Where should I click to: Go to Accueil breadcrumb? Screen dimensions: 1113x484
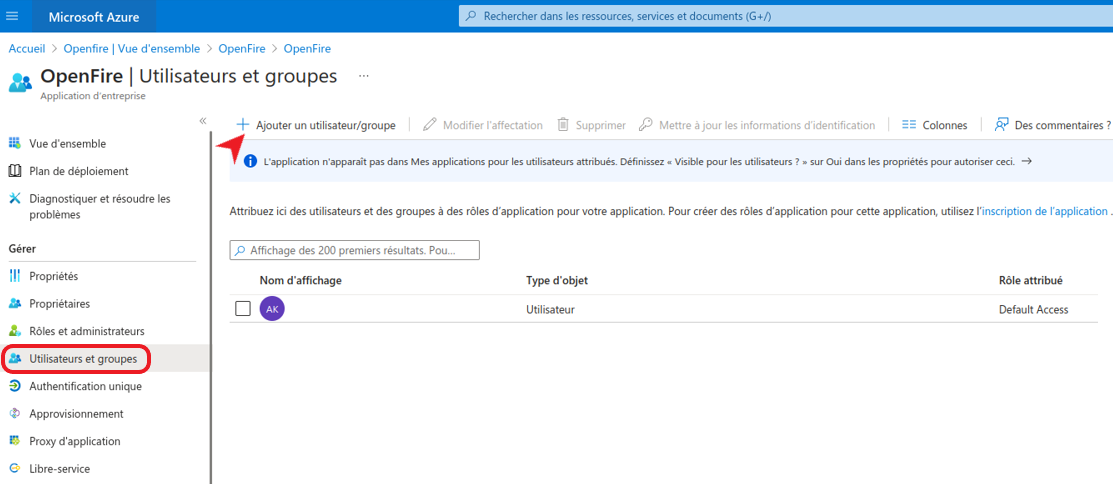click(27, 49)
